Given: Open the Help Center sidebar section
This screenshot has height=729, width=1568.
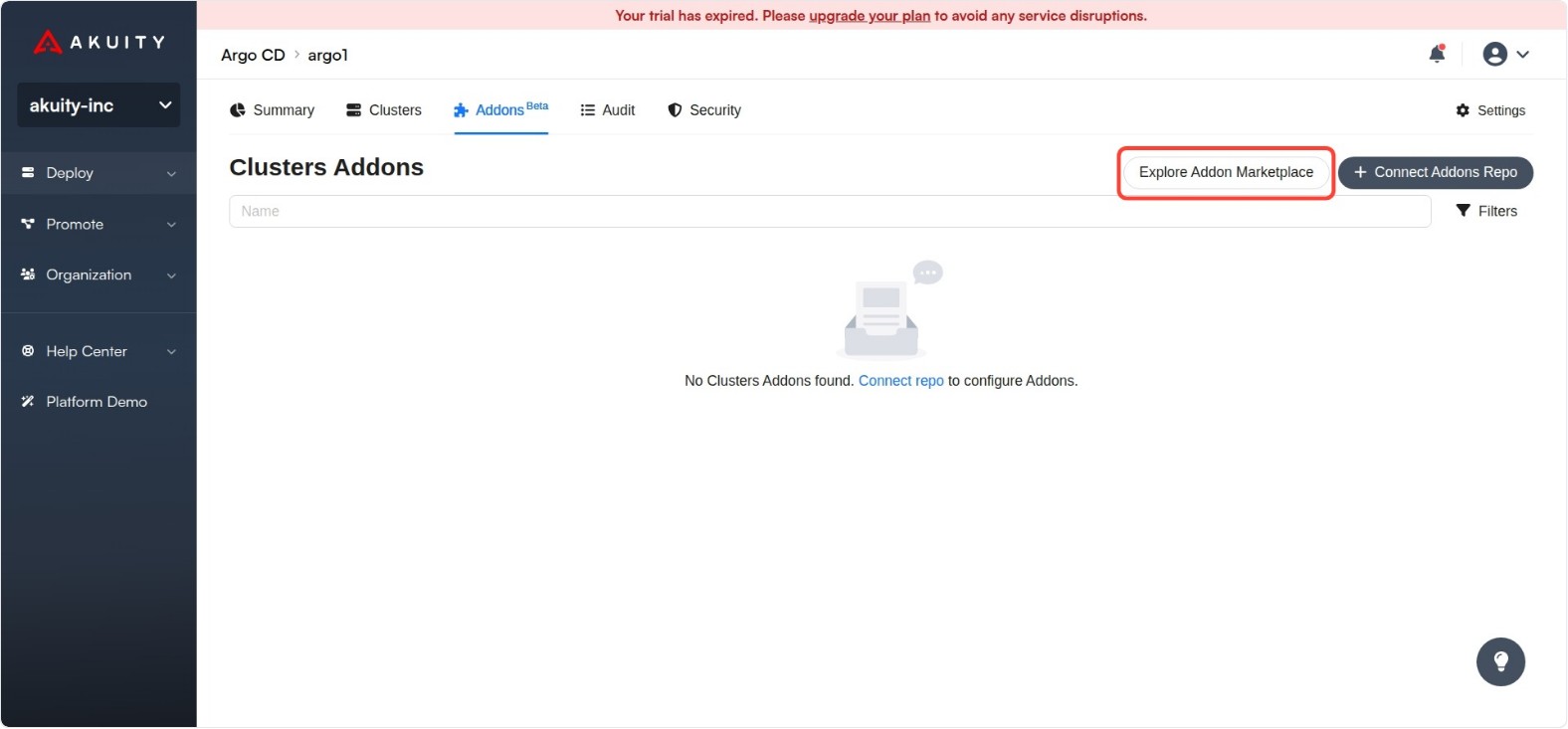Looking at the screenshot, I should point(98,351).
